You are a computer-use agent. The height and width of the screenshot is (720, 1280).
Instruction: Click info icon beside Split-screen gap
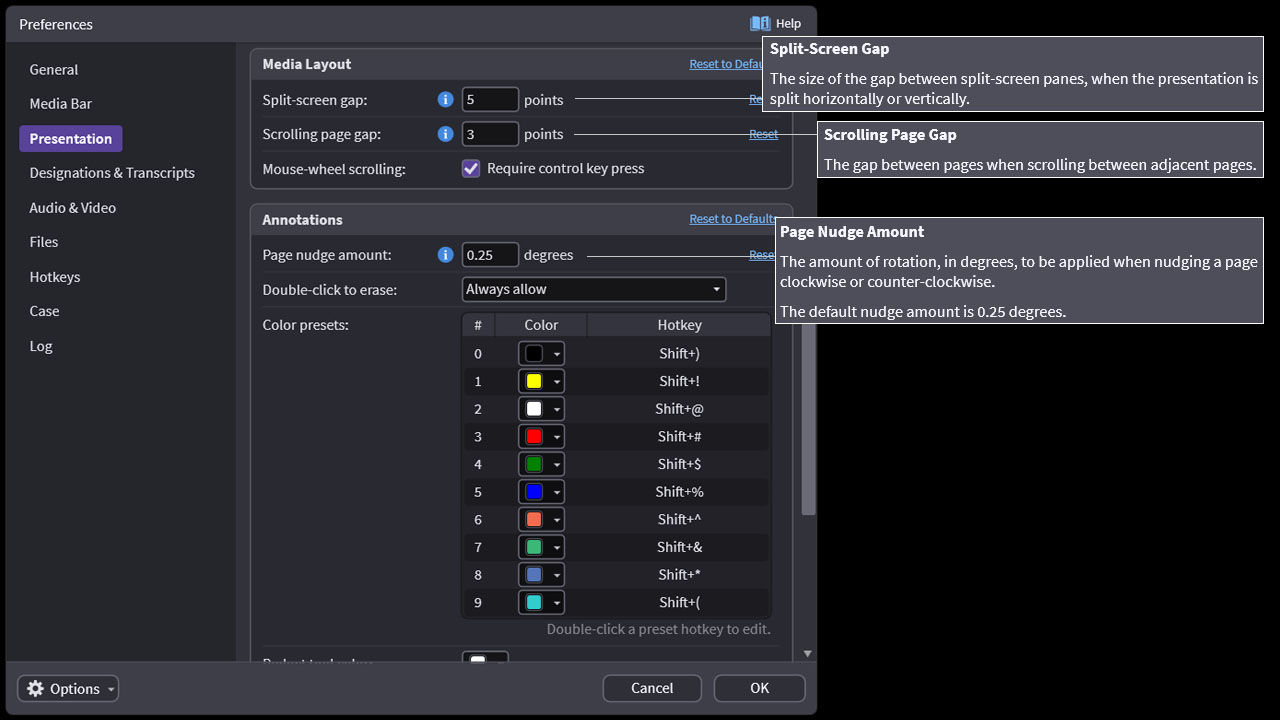click(x=446, y=99)
